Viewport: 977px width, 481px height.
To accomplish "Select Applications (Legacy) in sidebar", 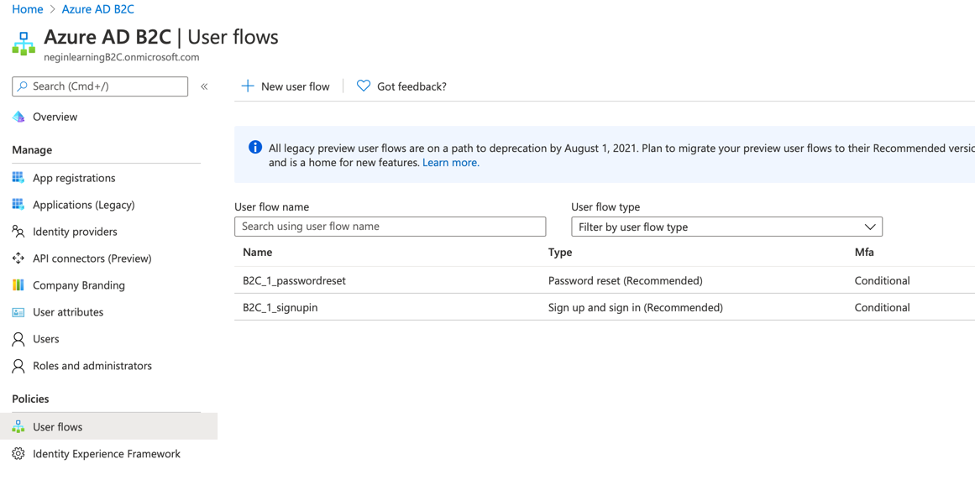I will pos(83,205).
